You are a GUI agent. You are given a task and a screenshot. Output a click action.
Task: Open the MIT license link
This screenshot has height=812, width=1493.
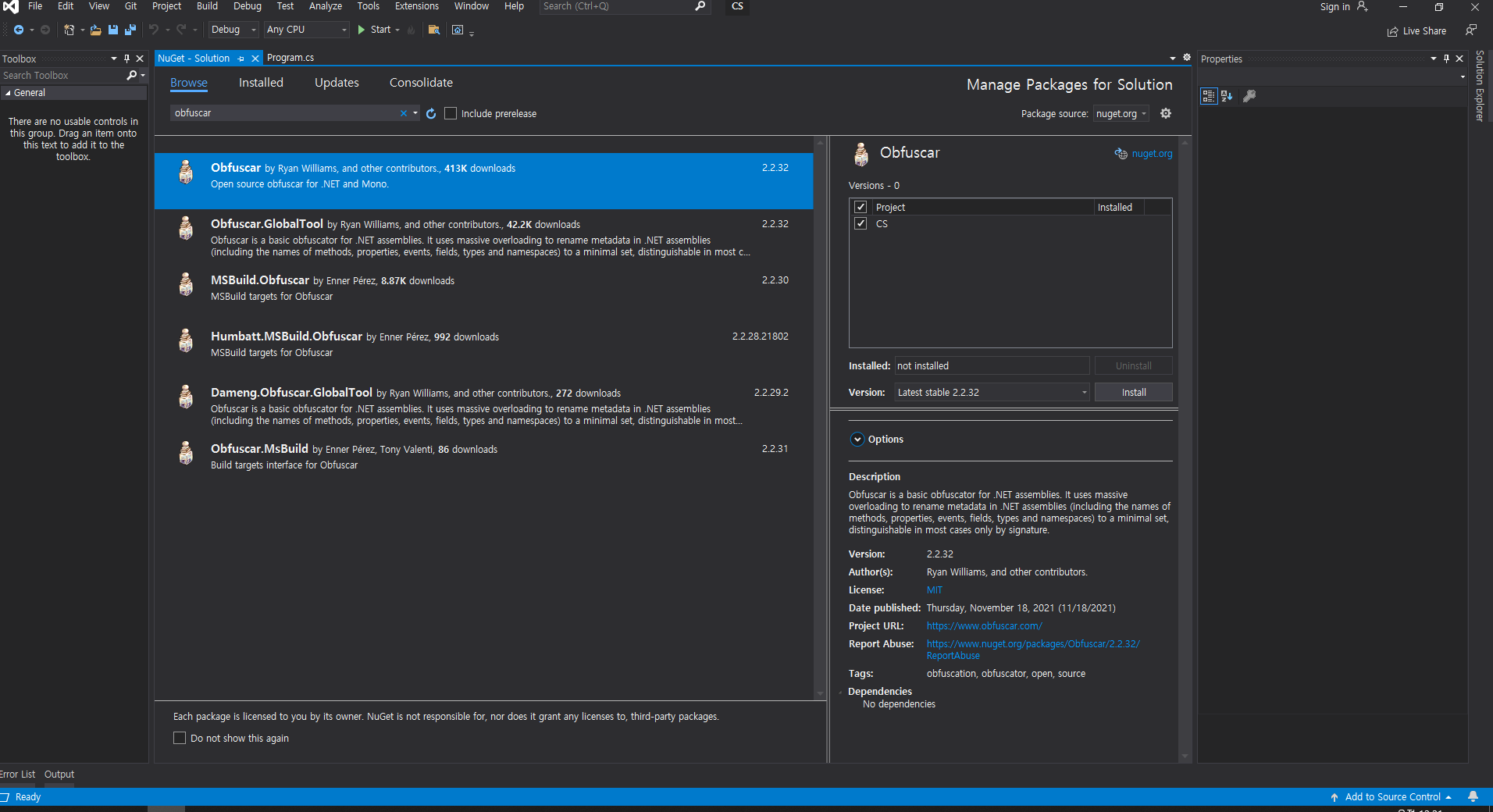click(935, 590)
